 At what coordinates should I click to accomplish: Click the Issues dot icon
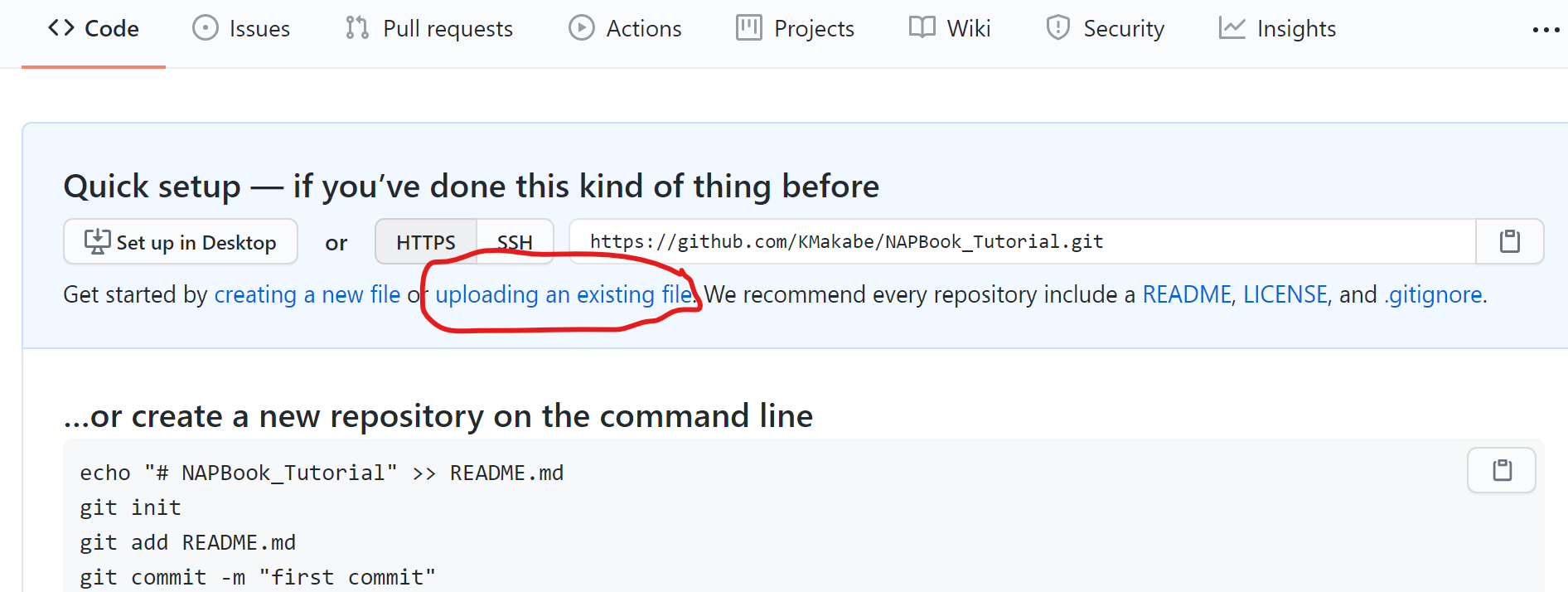[x=204, y=27]
